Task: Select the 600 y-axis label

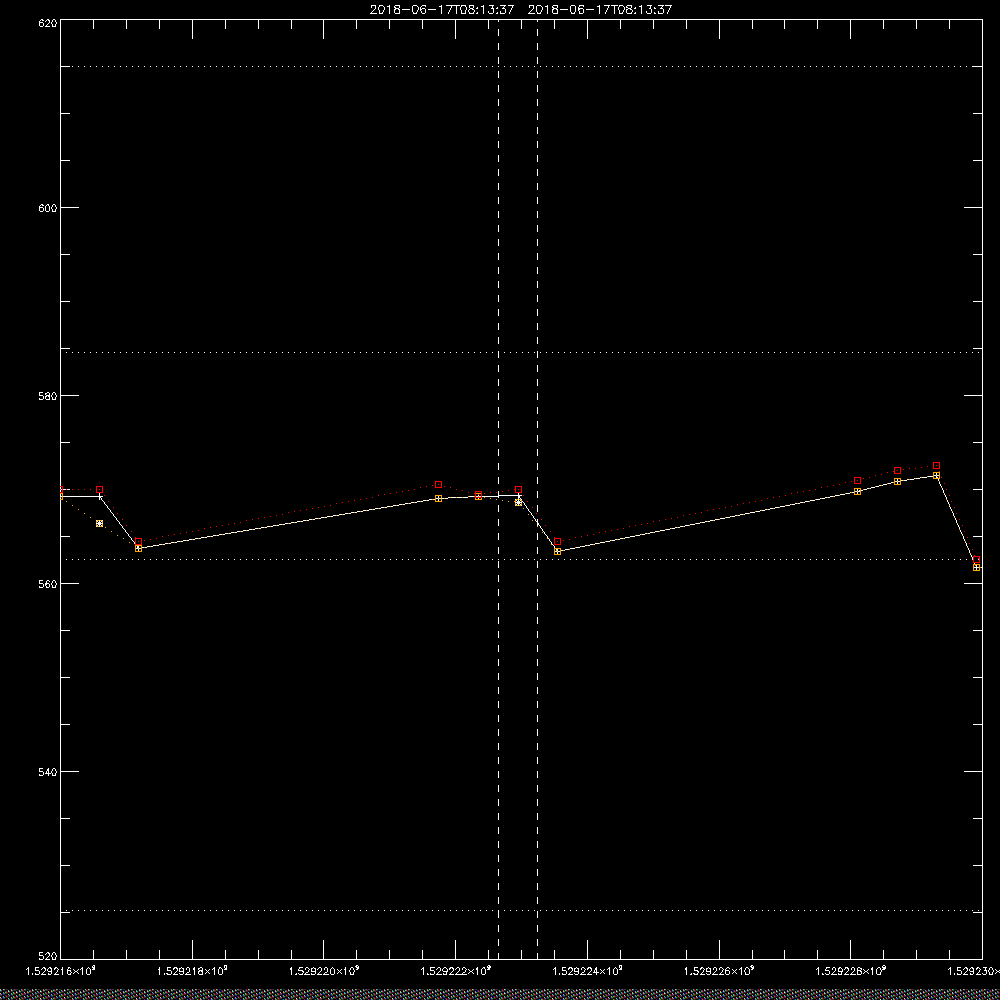Action: click(48, 208)
